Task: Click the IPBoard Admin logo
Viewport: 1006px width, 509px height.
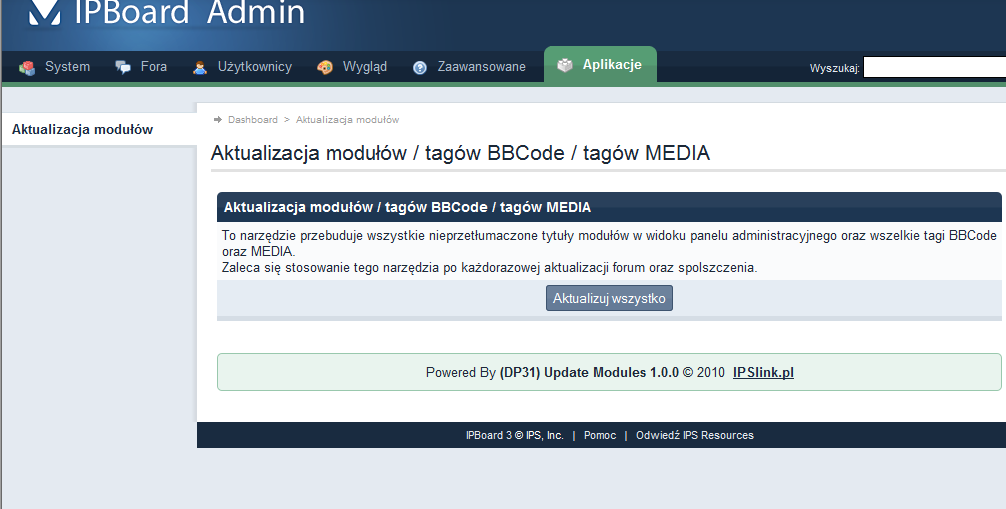Action: coord(167,13)
